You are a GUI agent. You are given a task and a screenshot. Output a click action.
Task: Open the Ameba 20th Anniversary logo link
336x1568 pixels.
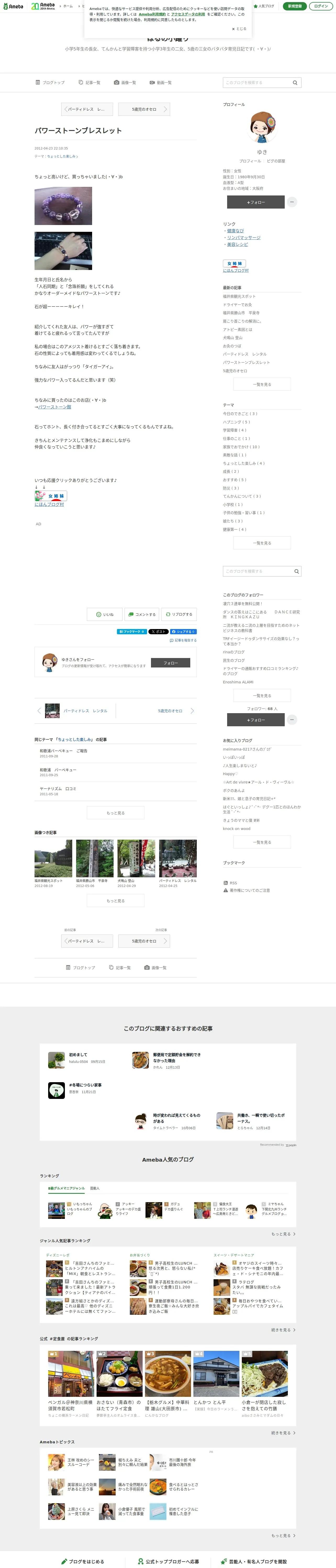click(x=43, y=6)
